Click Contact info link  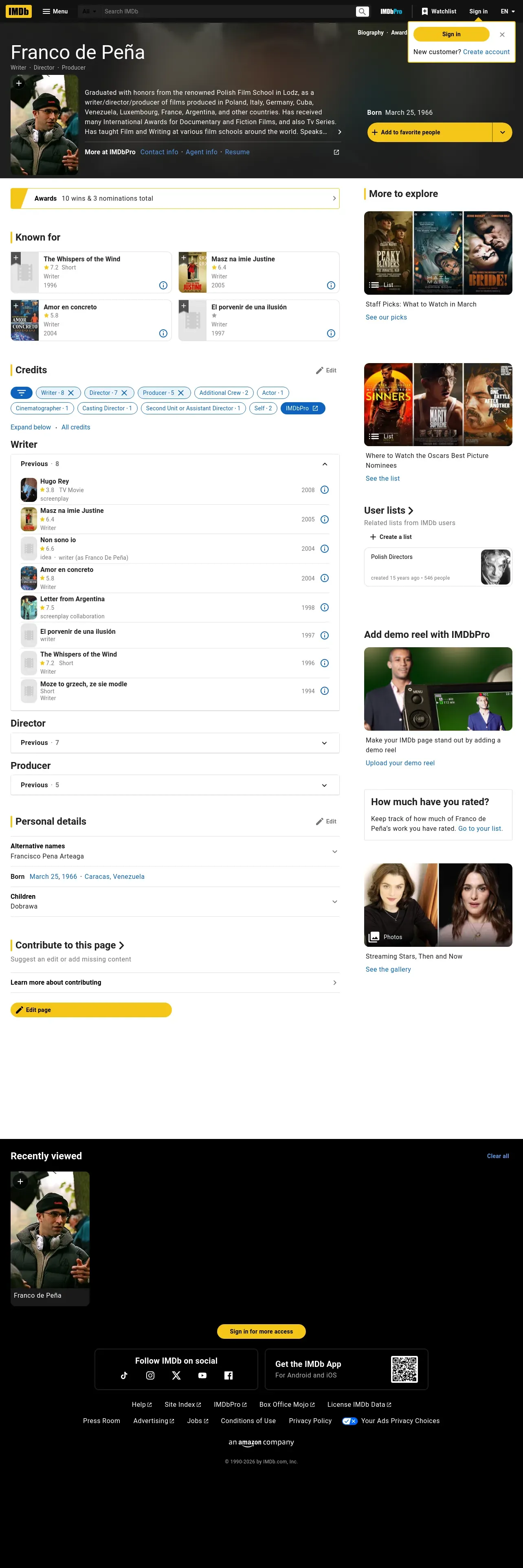160,152
